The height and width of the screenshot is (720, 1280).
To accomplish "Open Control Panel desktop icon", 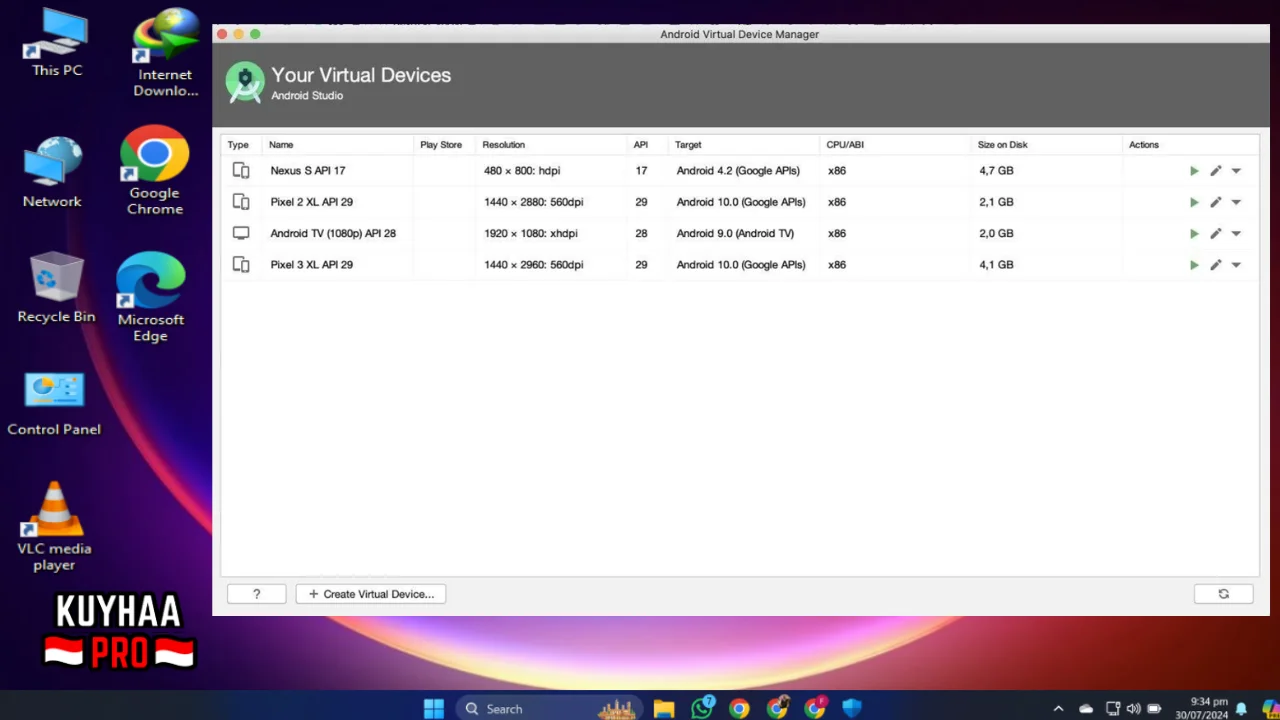I will point(54,405).
